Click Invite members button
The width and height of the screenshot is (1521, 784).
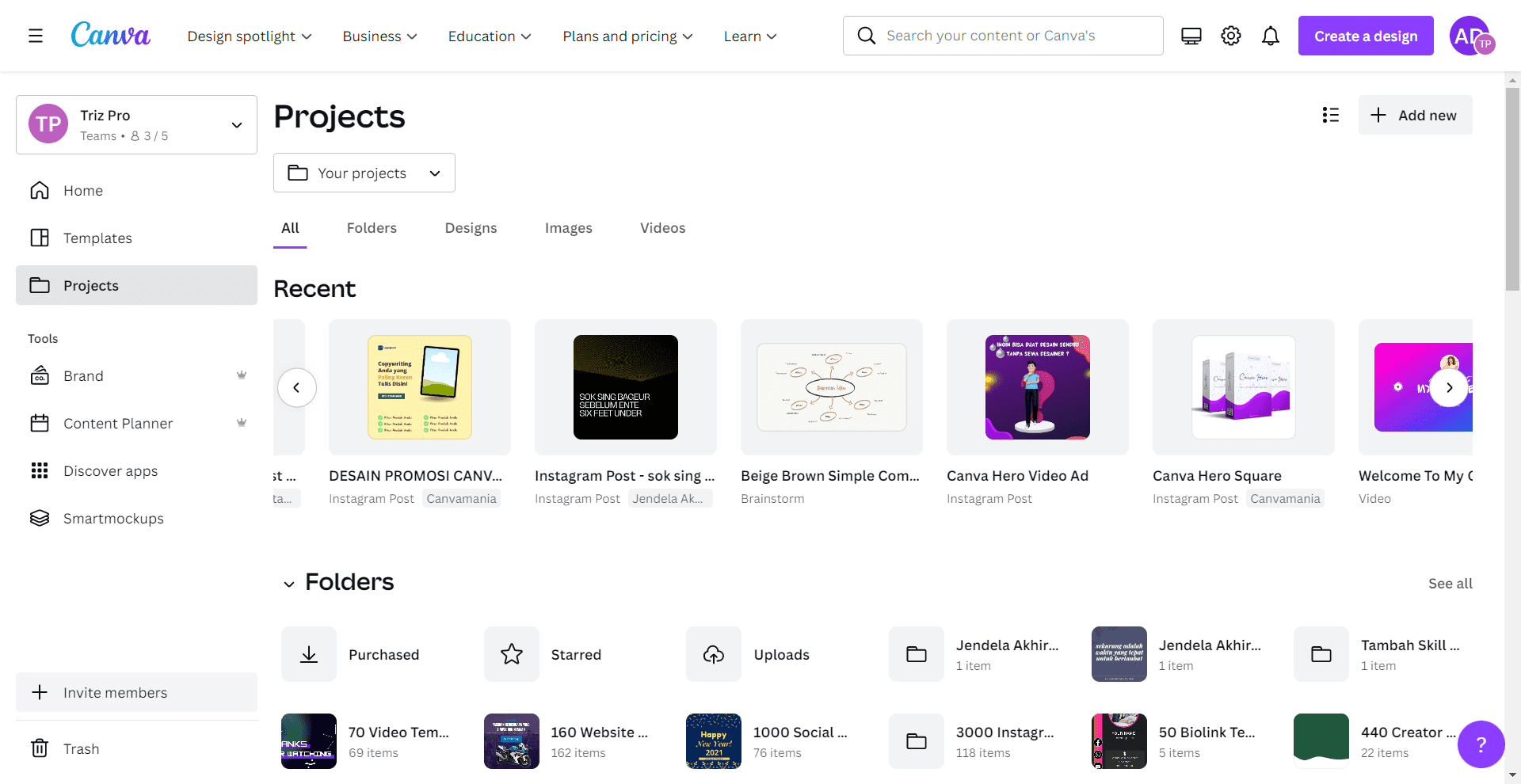click(x=136, y=692)
